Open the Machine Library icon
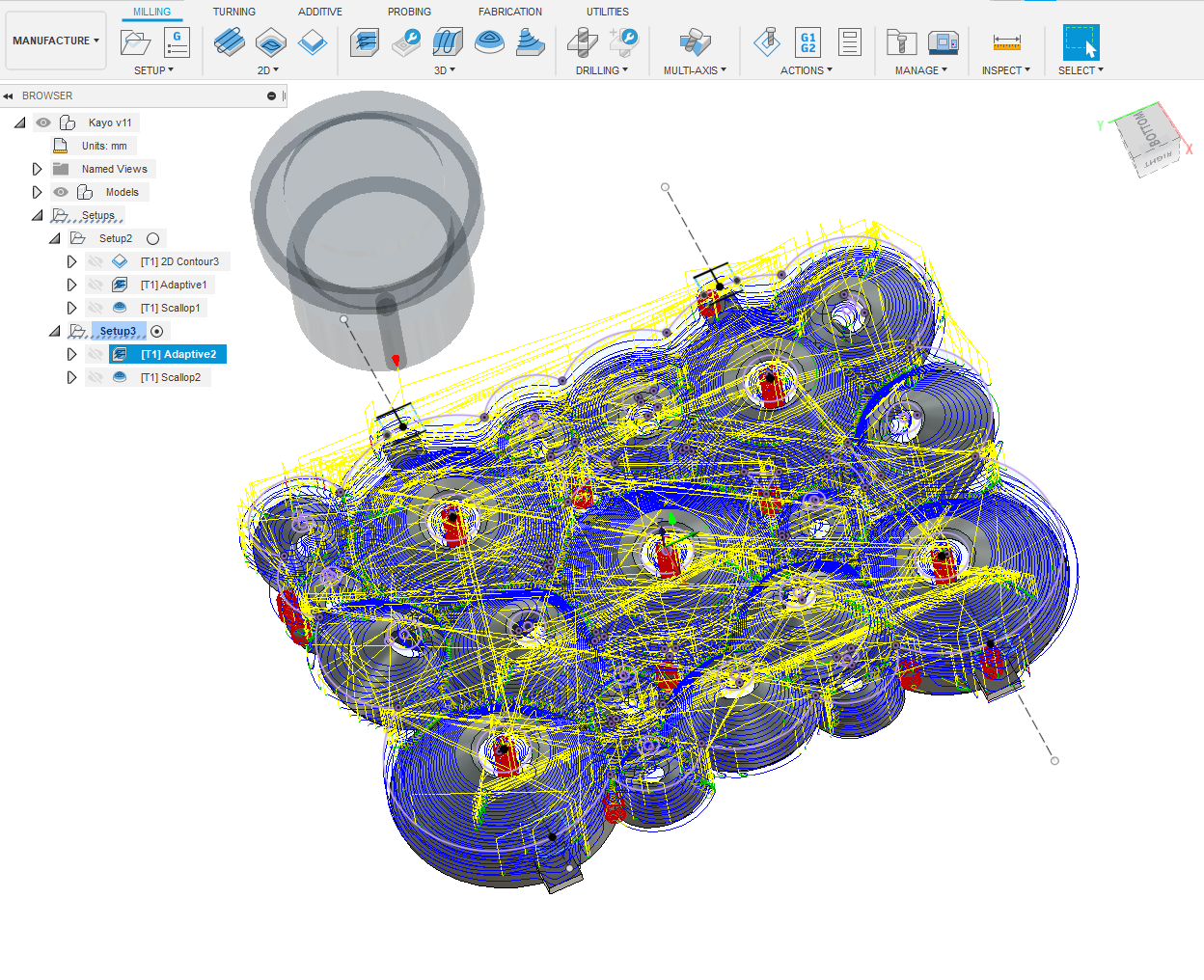 [943, 42]
